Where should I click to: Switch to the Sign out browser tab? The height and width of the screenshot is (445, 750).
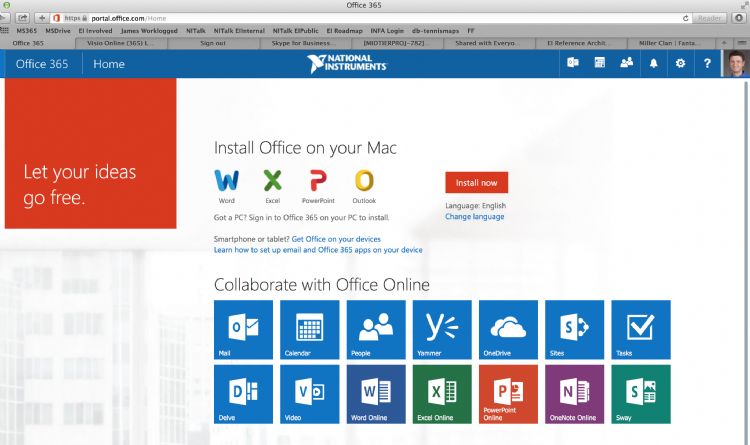[213, 43]
